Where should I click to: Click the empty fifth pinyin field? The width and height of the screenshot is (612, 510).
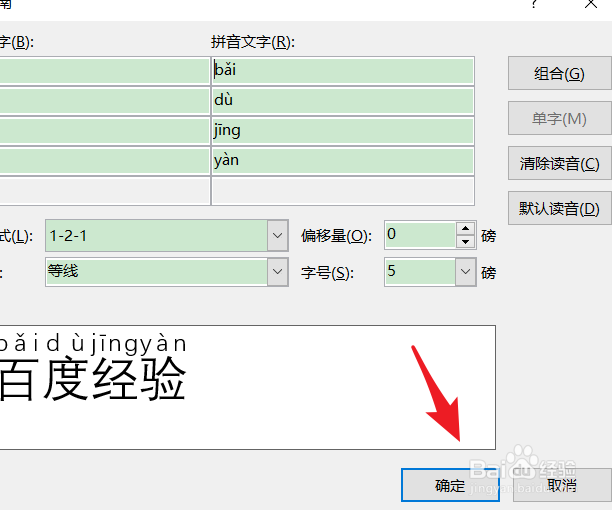point(343,191)
